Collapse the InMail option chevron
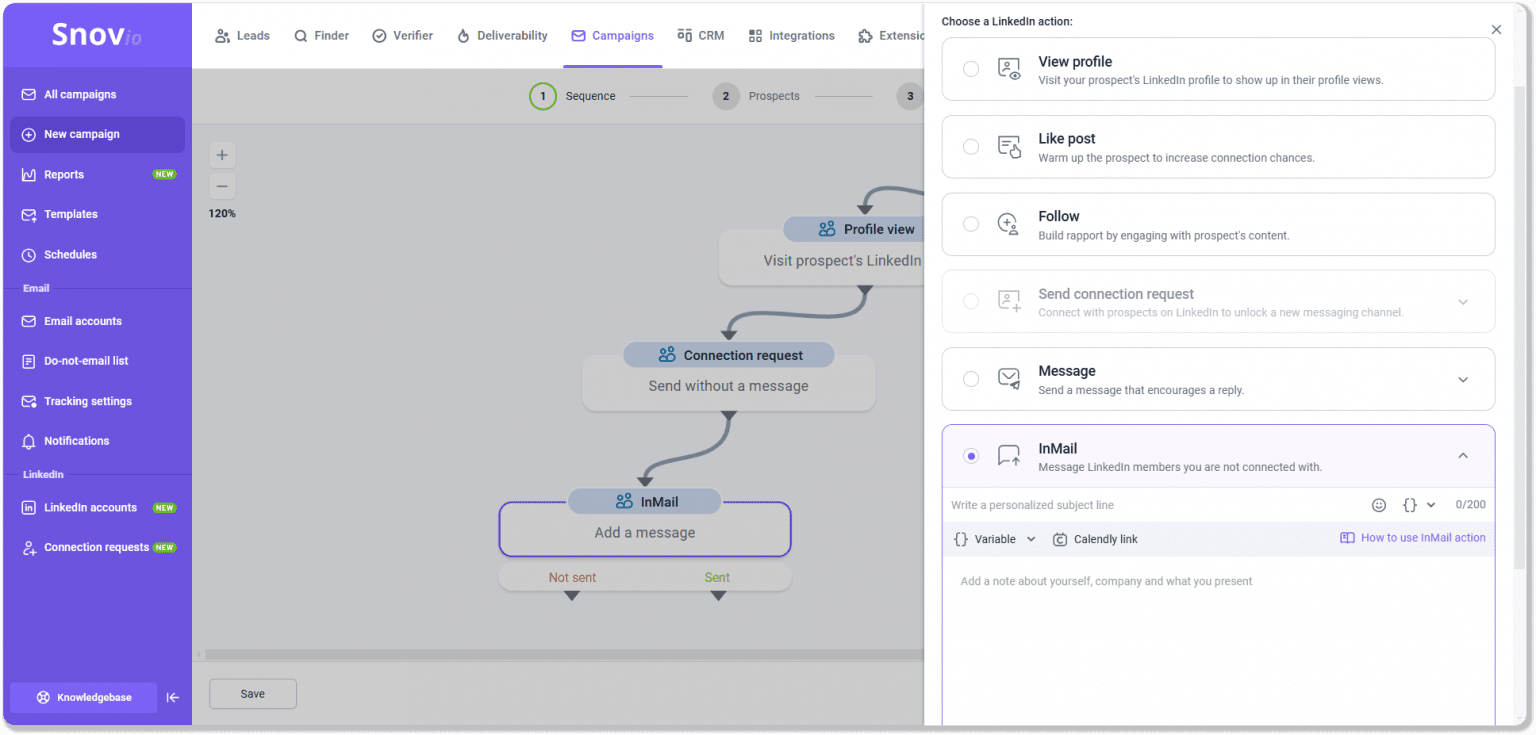 [x=1463, y=456]
